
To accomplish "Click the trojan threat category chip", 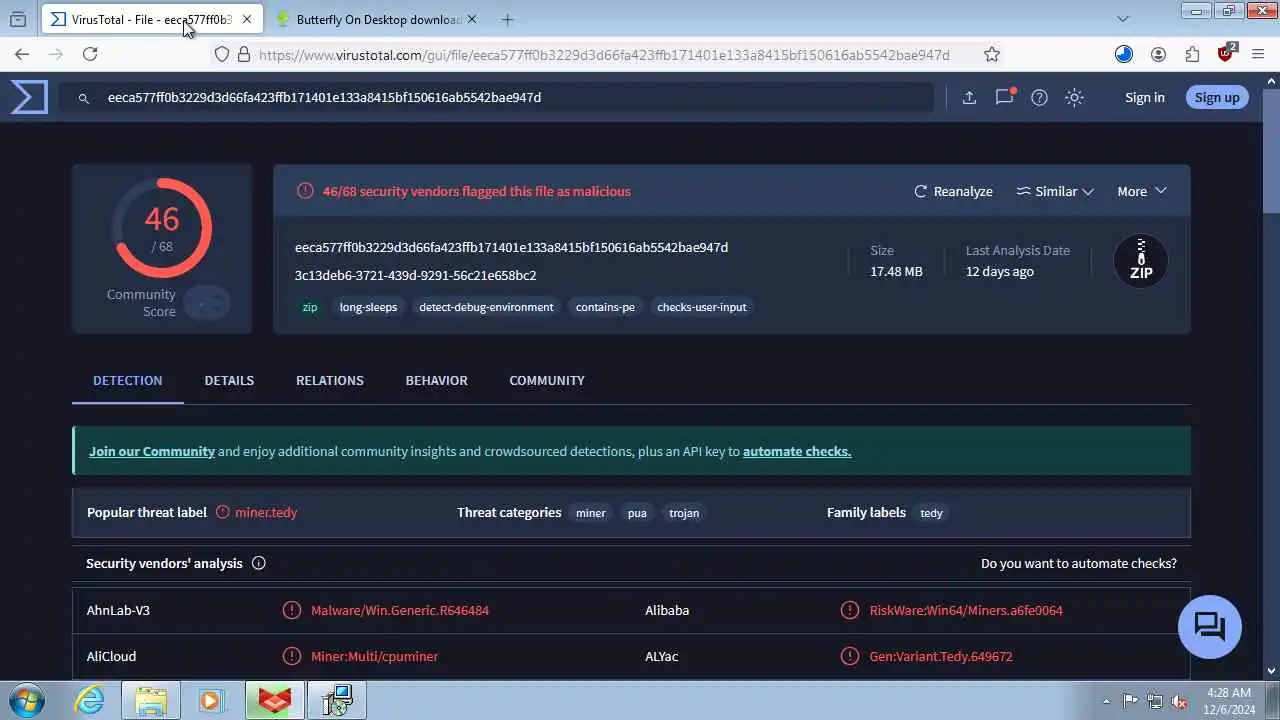I will 684,513.
